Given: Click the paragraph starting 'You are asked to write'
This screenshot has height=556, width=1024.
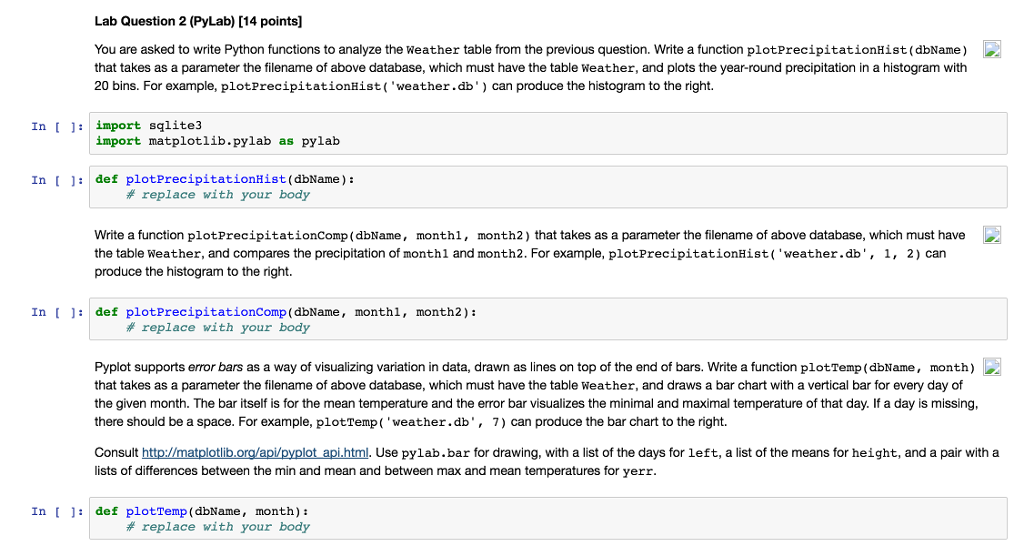Looking at the screenshot, I should [x=530, y=68].
